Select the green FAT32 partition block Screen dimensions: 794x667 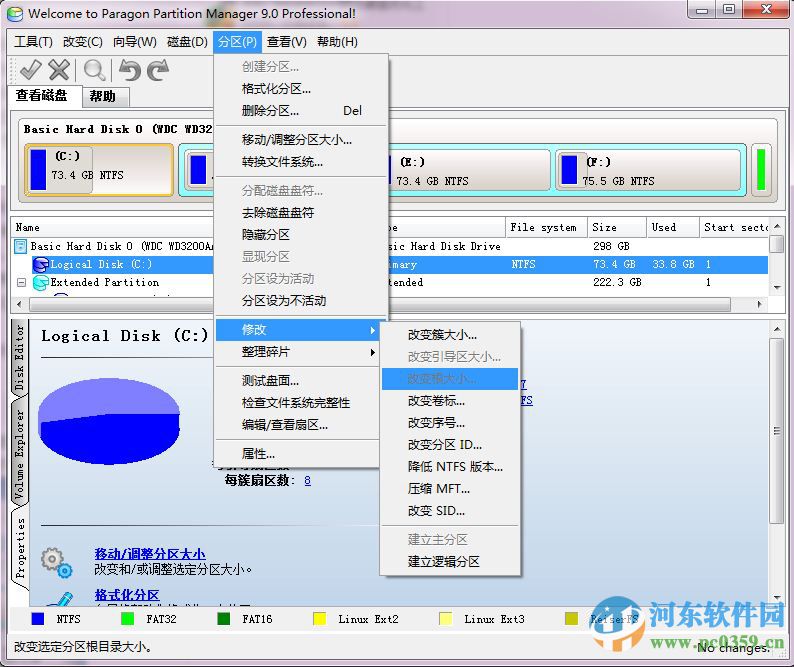761,170
